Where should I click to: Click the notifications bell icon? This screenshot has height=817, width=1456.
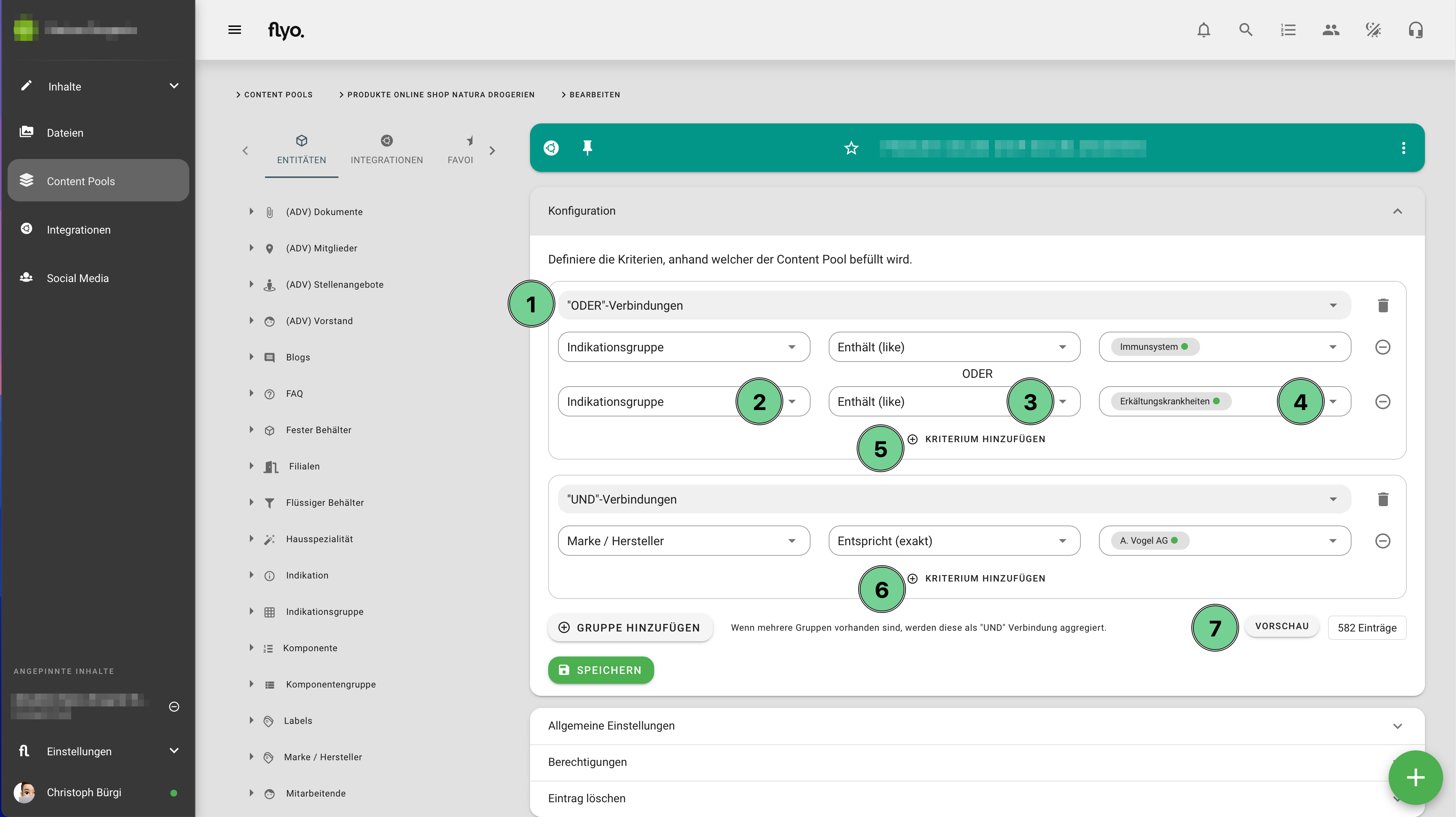pyautogui.click(x=1203, y=30)
